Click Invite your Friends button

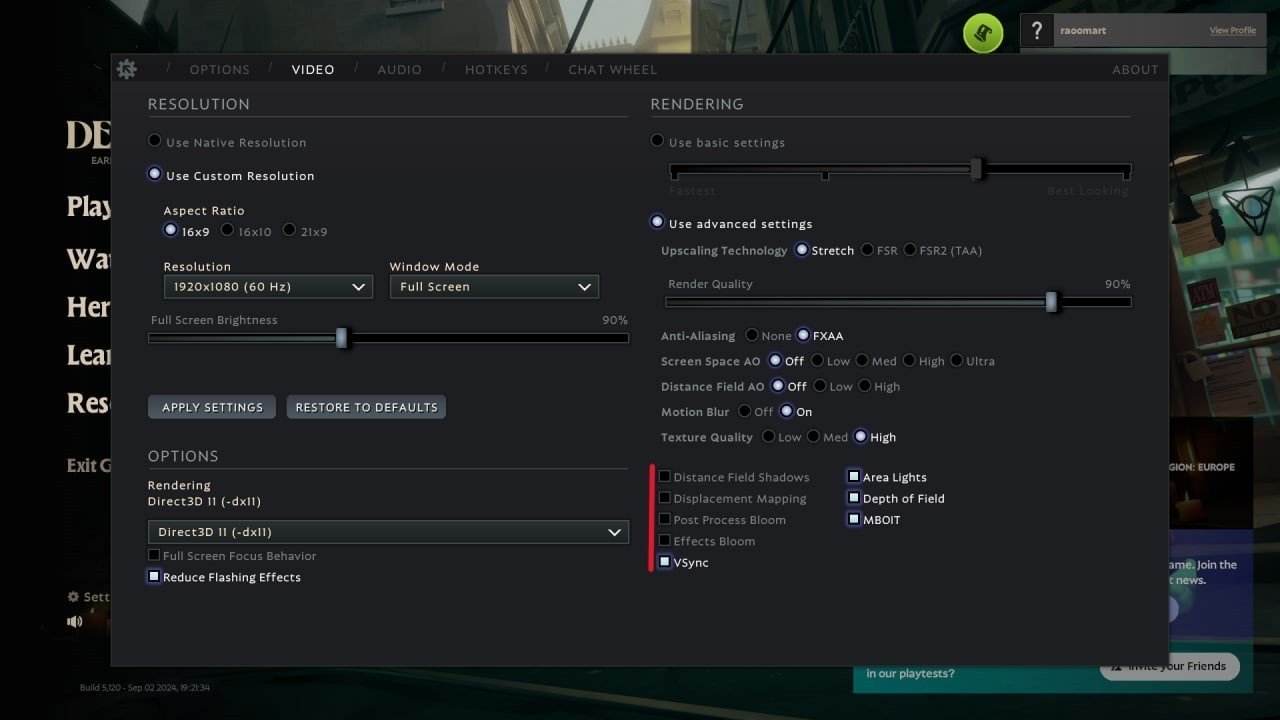point(1170,667)
